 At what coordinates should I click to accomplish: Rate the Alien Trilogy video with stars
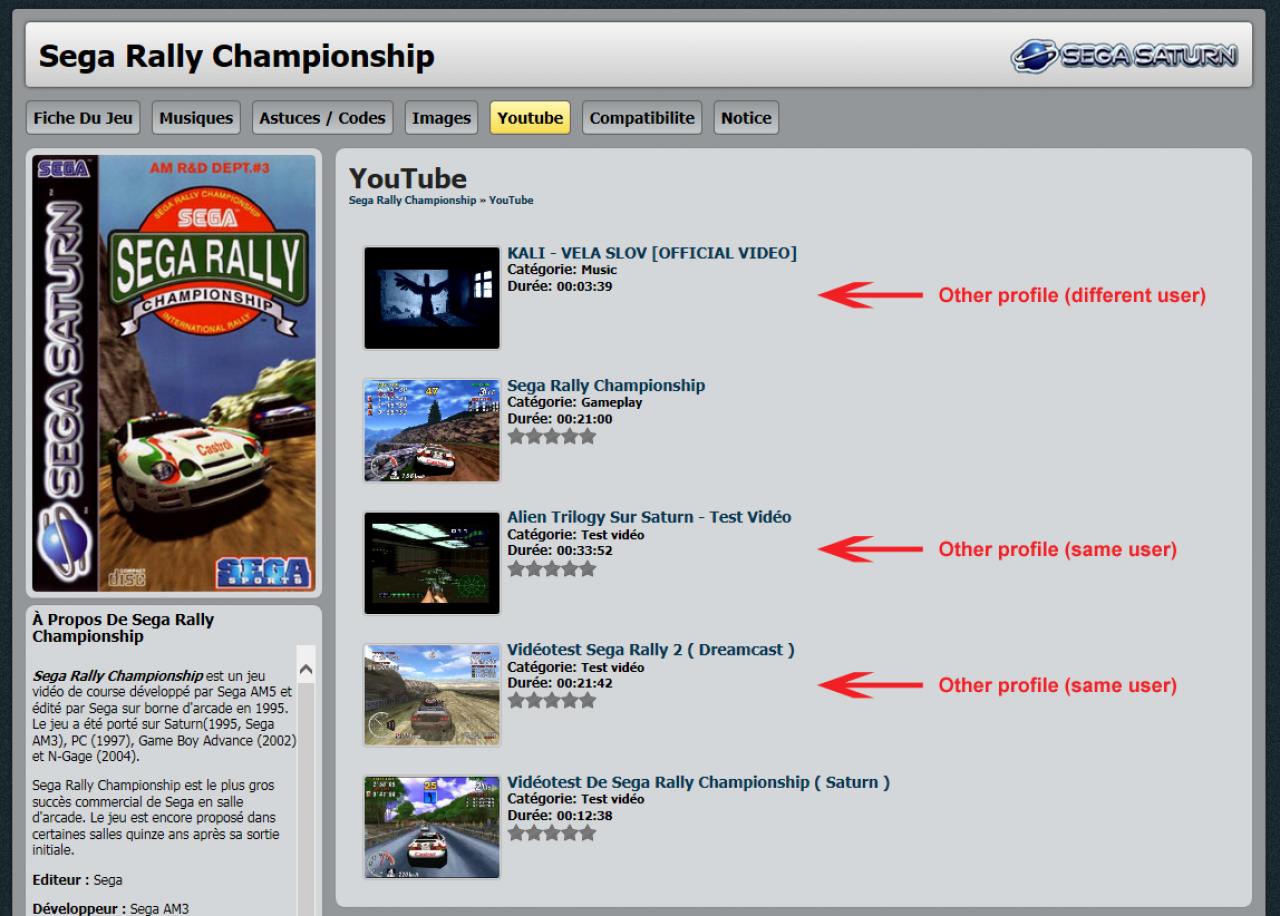pyautogui.click(x=551, y=568)
